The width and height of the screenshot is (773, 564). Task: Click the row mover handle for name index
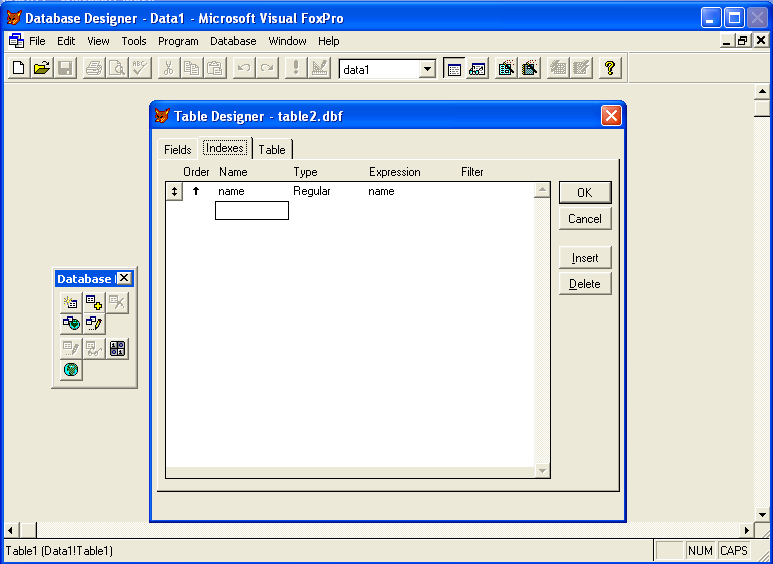pyautogui.click(x=174, y=191)
